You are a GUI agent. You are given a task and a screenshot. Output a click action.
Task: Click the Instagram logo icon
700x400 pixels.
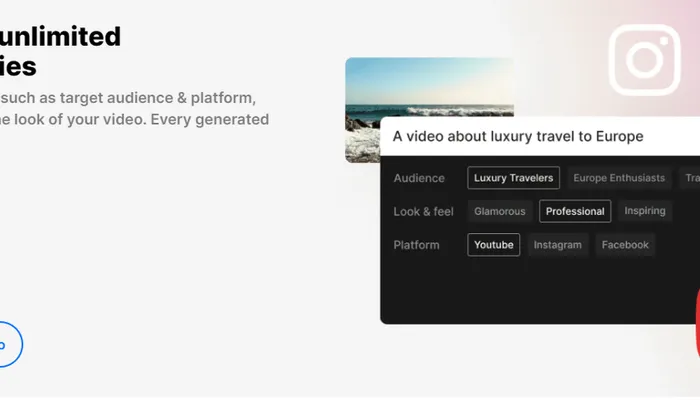click(645, 59)
